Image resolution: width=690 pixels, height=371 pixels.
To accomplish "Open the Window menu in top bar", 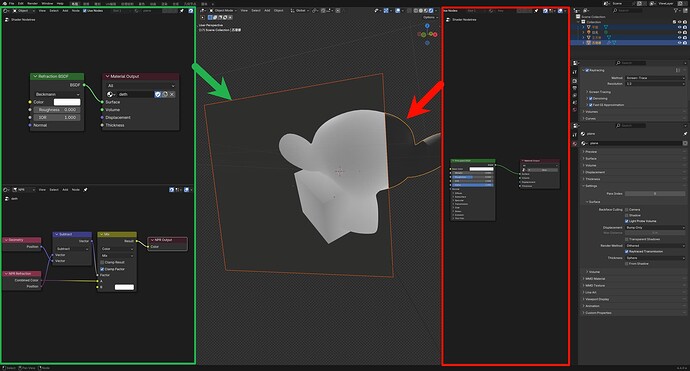I will point(47,3).
